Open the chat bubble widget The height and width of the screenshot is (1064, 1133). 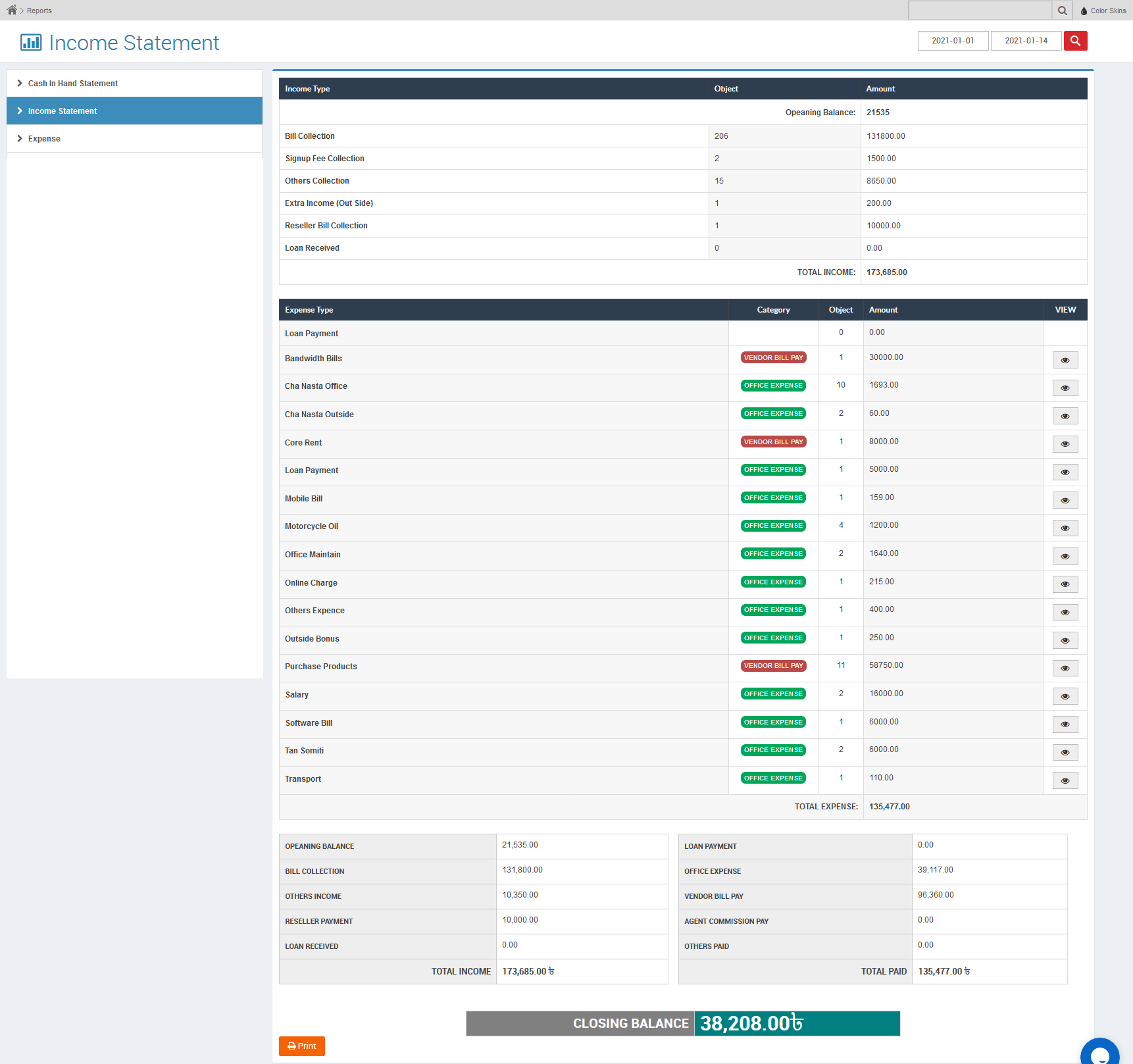1099,1053
